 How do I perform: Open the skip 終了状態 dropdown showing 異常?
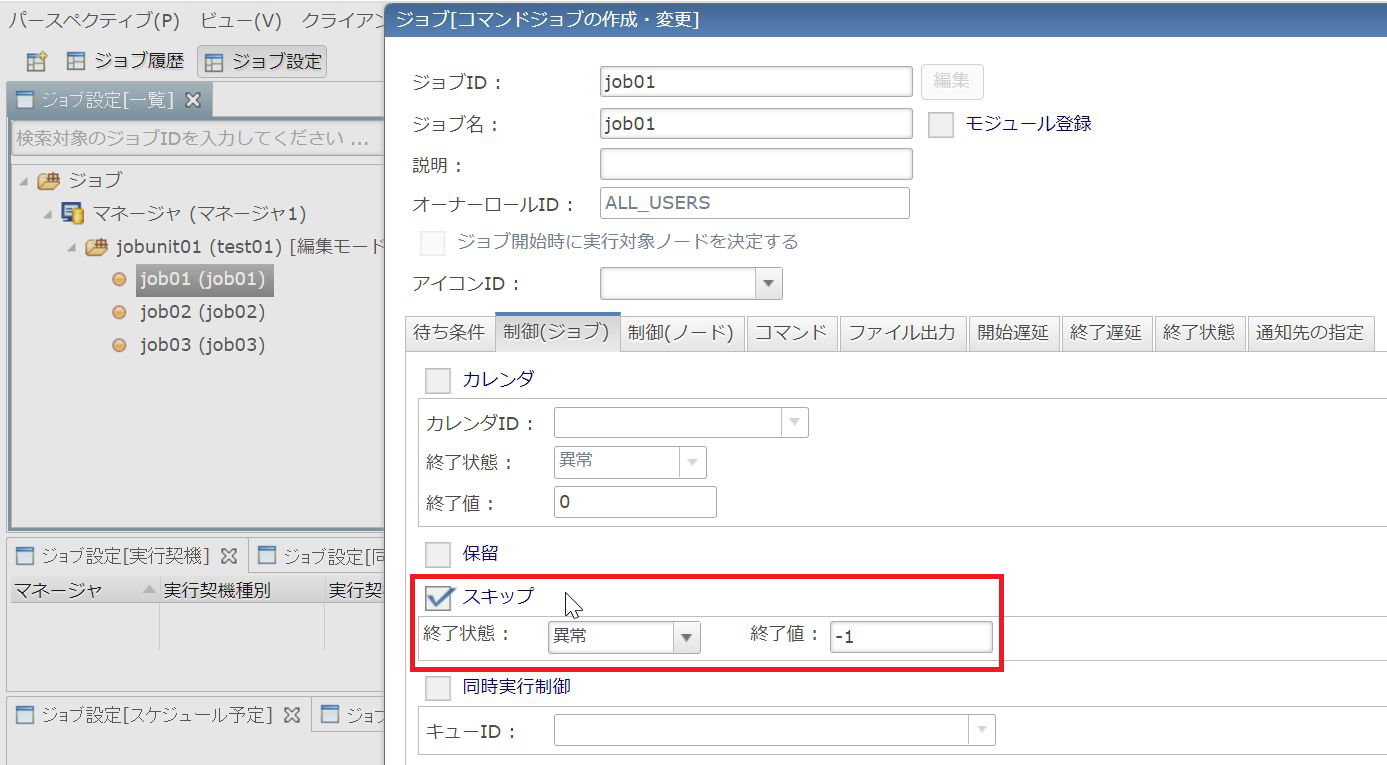point(686,637)
